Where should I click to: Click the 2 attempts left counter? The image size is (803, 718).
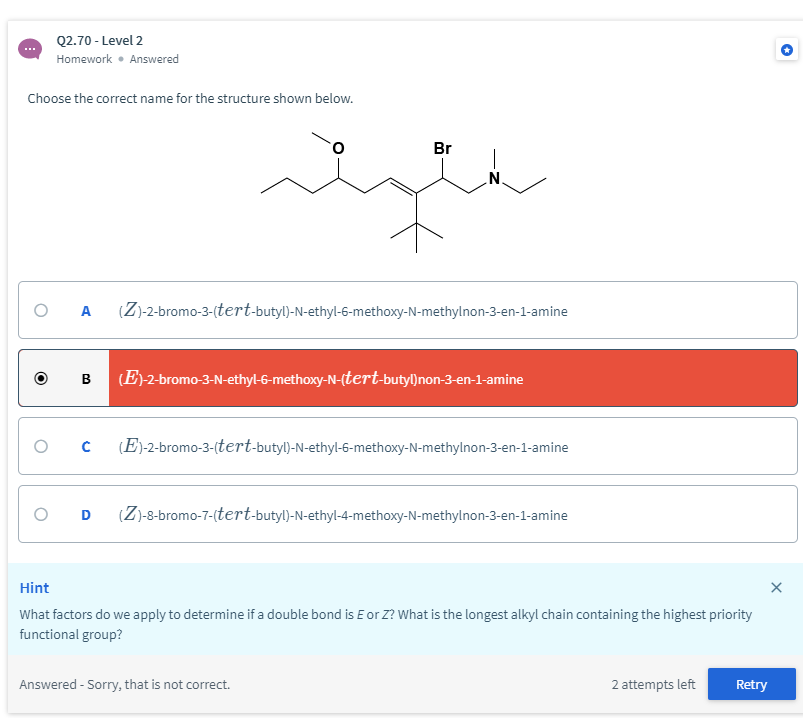[653, 684]
